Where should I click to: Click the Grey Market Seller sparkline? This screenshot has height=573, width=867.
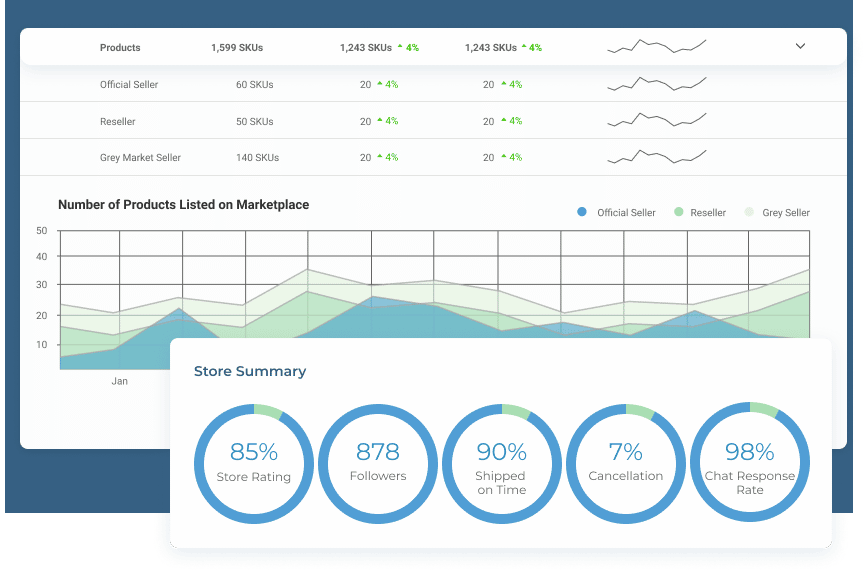tap(656, 157)
